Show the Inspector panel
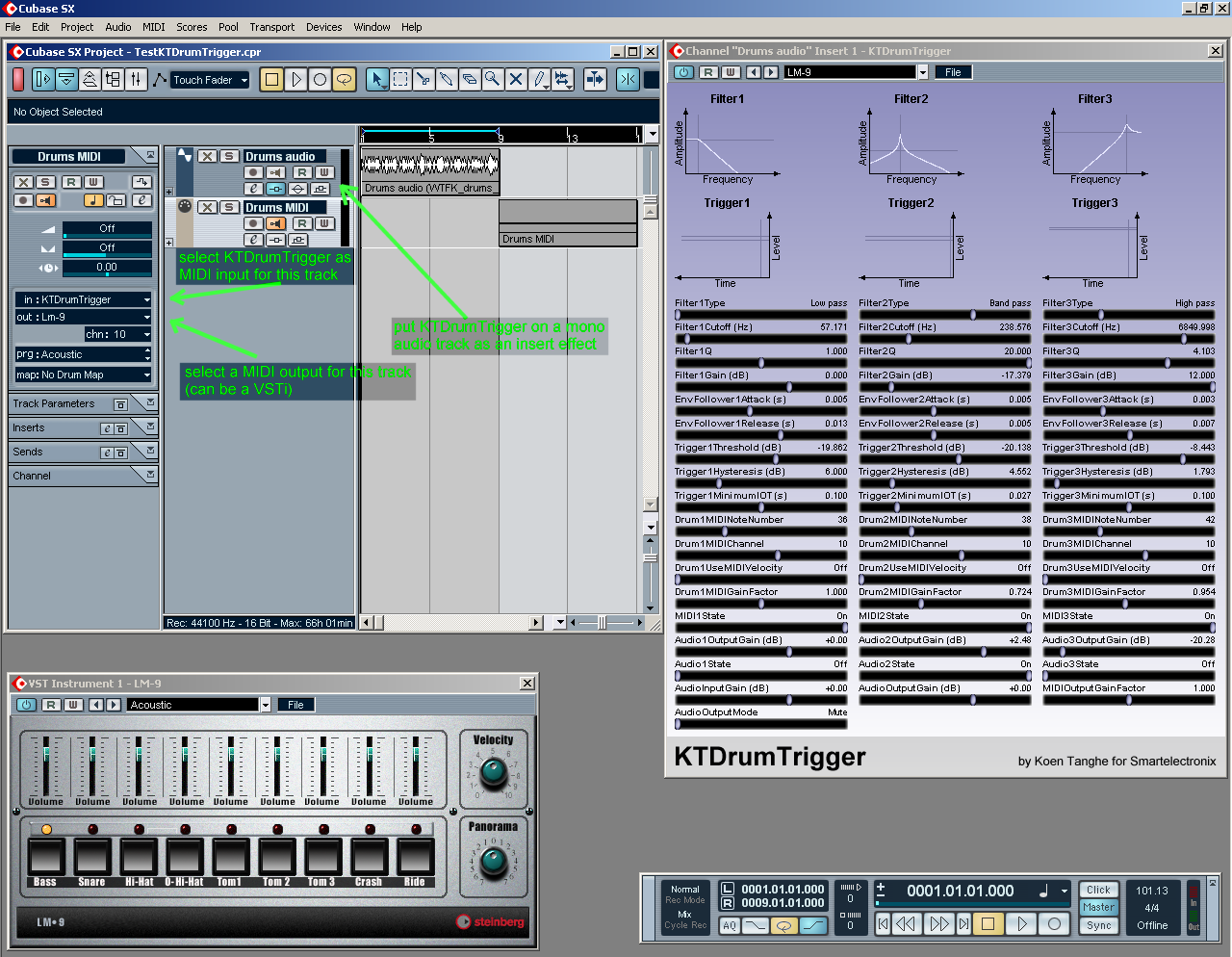Viewport: 1232px width, 957px height. [42, 80]
